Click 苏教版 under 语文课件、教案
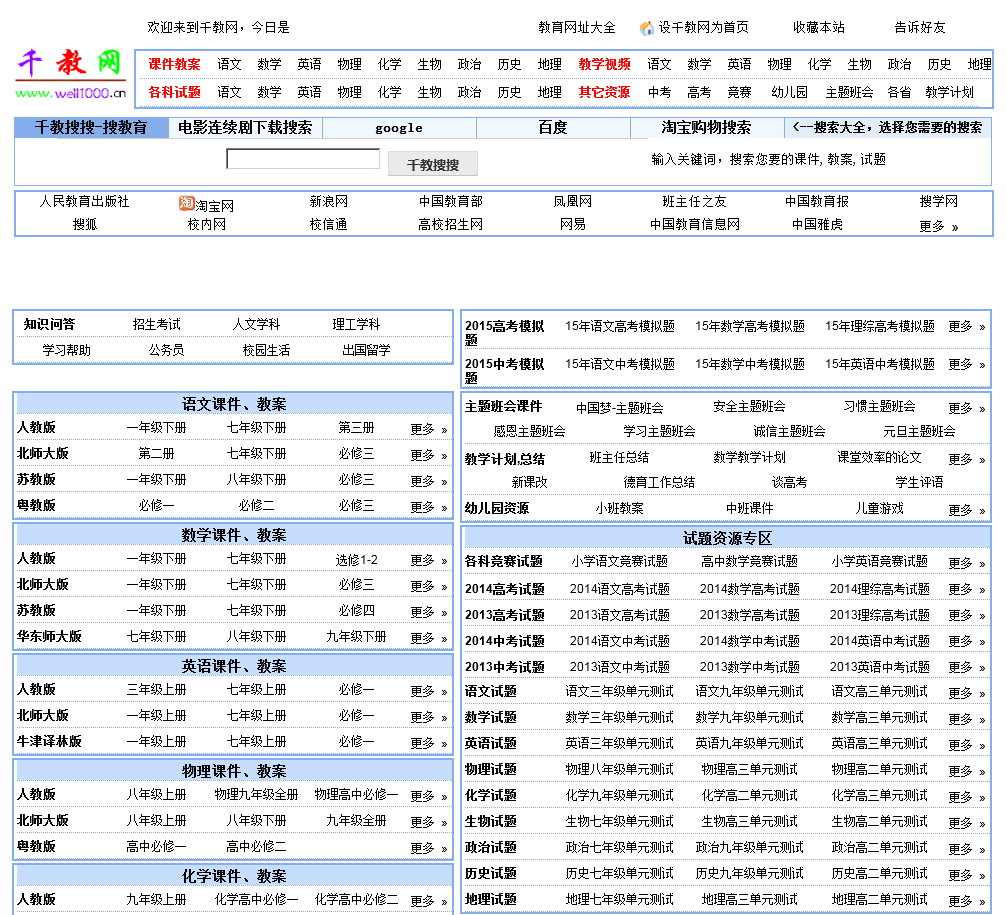The height and width of the screenshot is (915, 1007). tap(37, 480)
